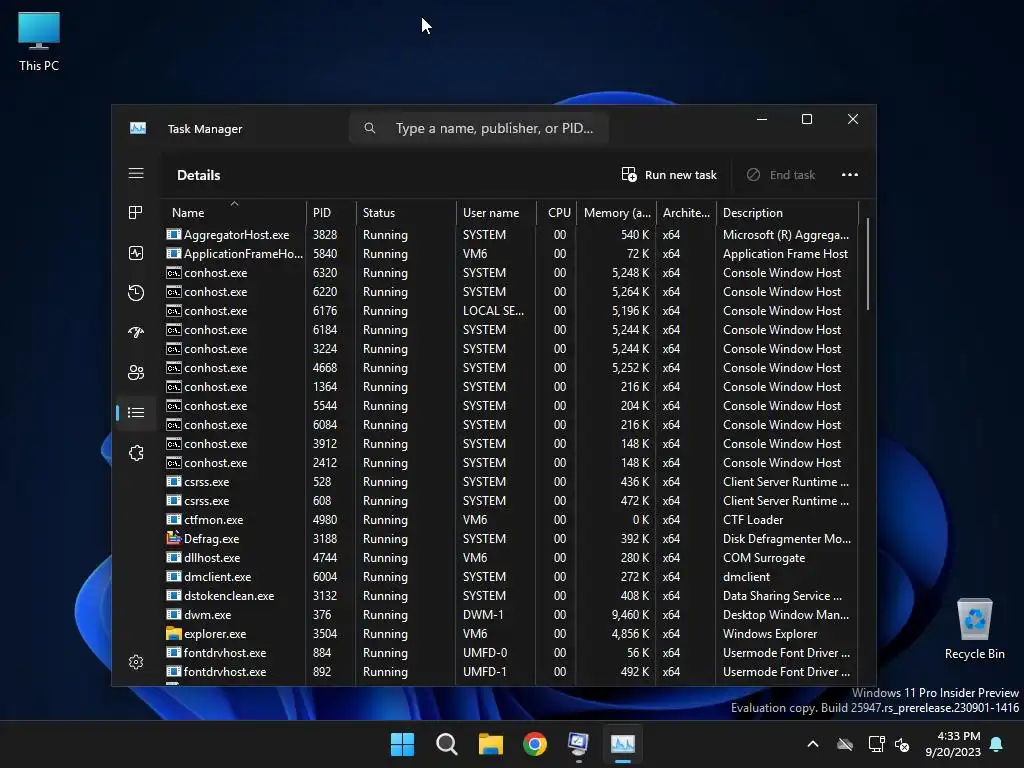Open taskbar Search
Viewport: 1024px width, 768px height.
click(x=447, y=744)
